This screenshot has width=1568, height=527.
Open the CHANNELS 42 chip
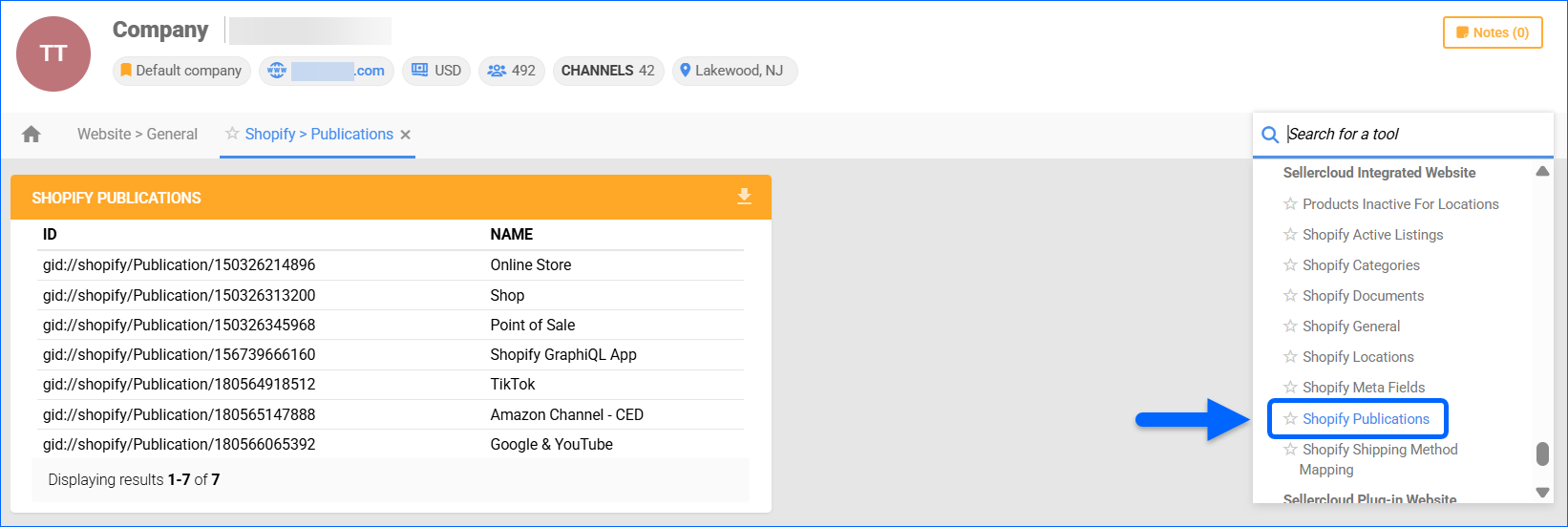coord(608,71)
